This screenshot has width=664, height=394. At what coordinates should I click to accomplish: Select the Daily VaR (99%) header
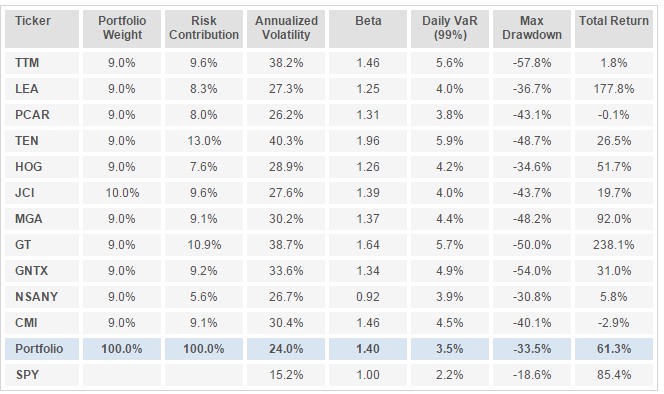[x=450, y=29]
